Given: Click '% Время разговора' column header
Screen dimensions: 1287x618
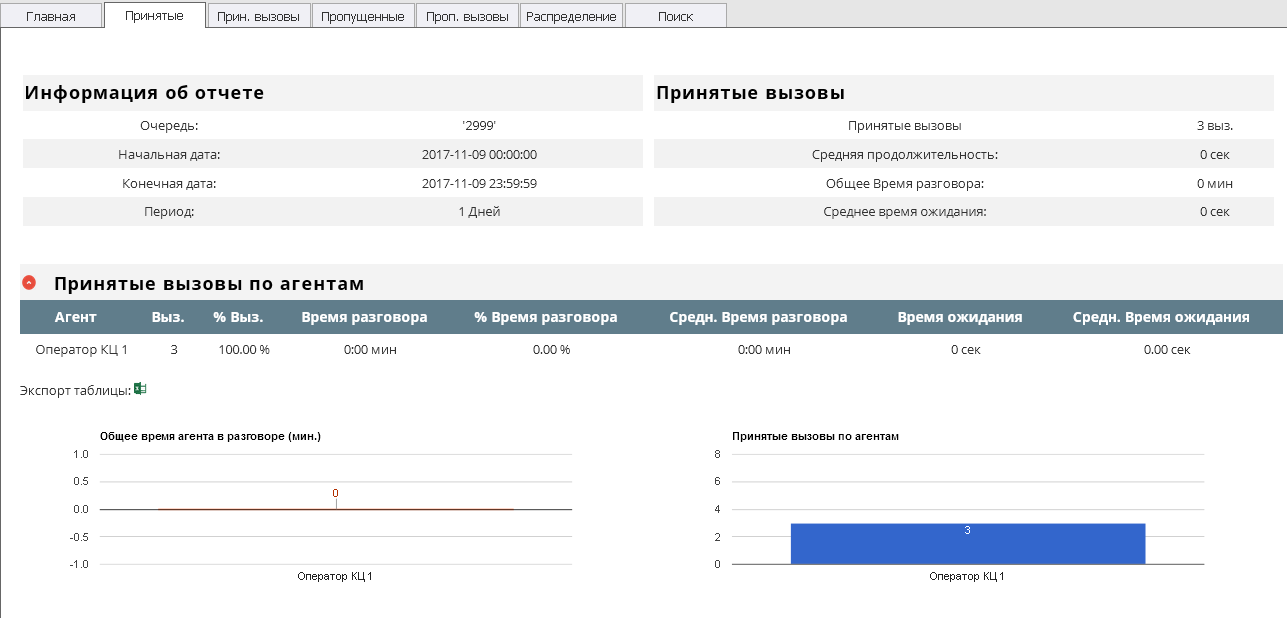Looking at the screenshot, I should click(545, 317).
